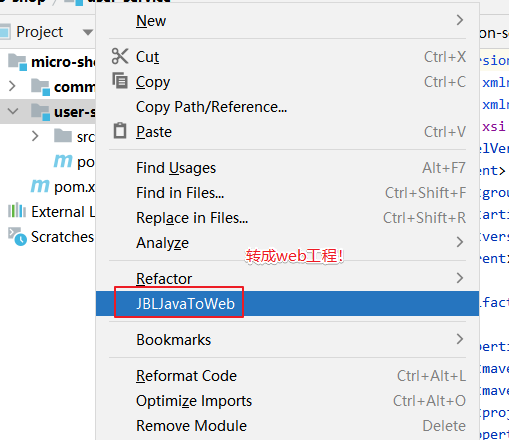Click the micro-shop module folder icon

tap(17, 62)
